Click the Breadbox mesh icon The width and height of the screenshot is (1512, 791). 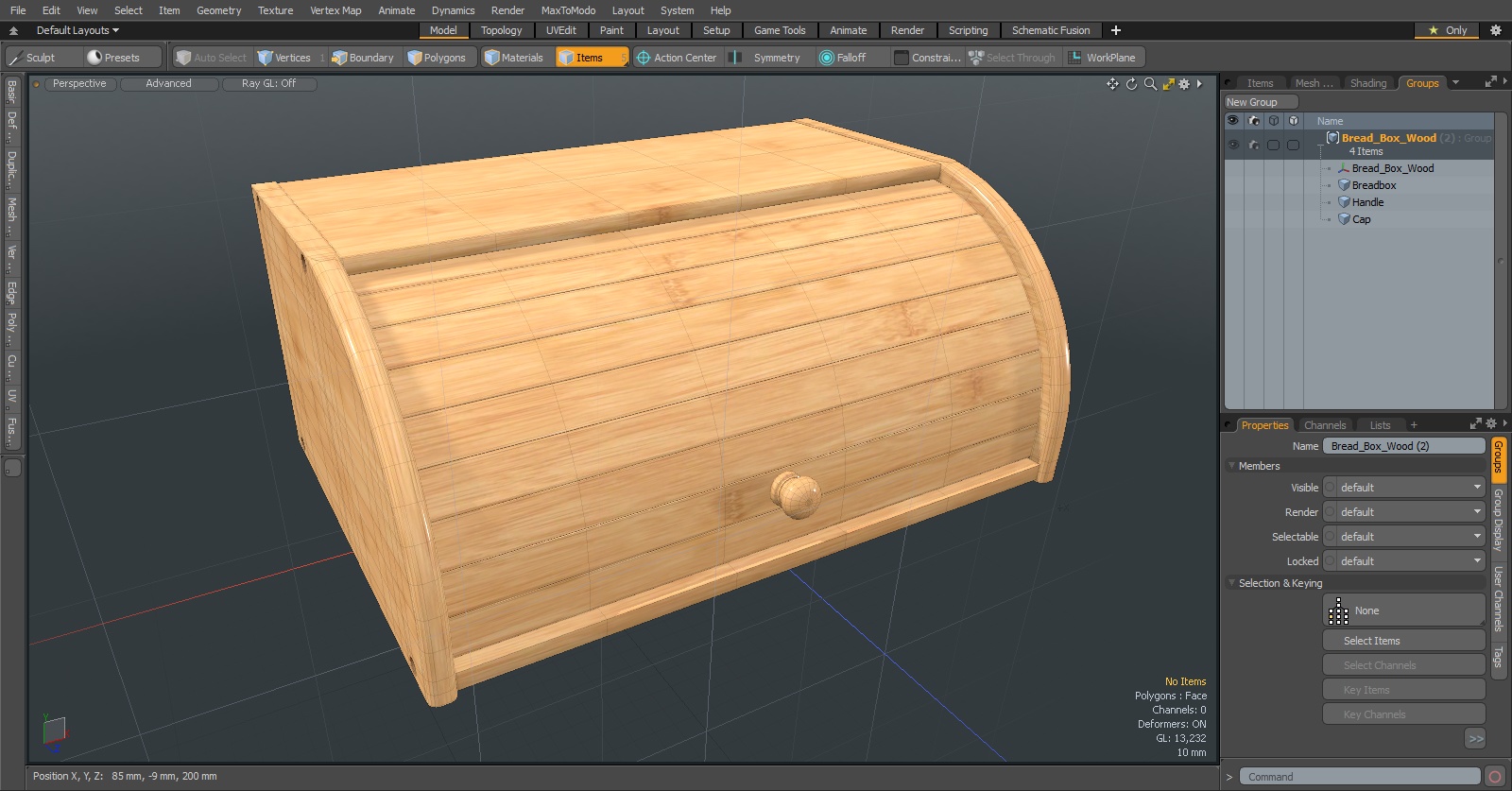[x=1344, y=185]
